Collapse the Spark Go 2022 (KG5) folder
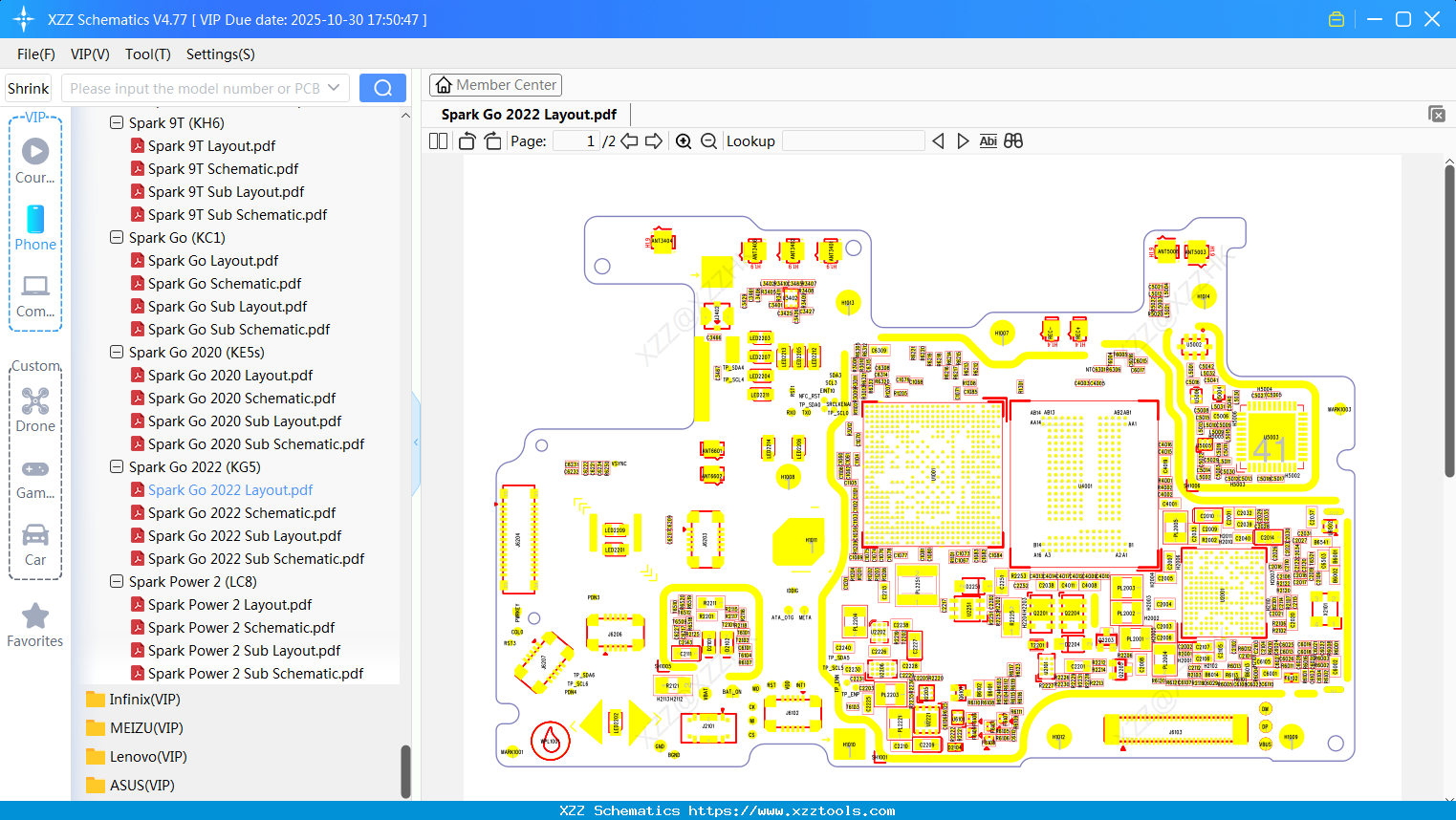This screenshot has width=1456, height=820. 116,466
